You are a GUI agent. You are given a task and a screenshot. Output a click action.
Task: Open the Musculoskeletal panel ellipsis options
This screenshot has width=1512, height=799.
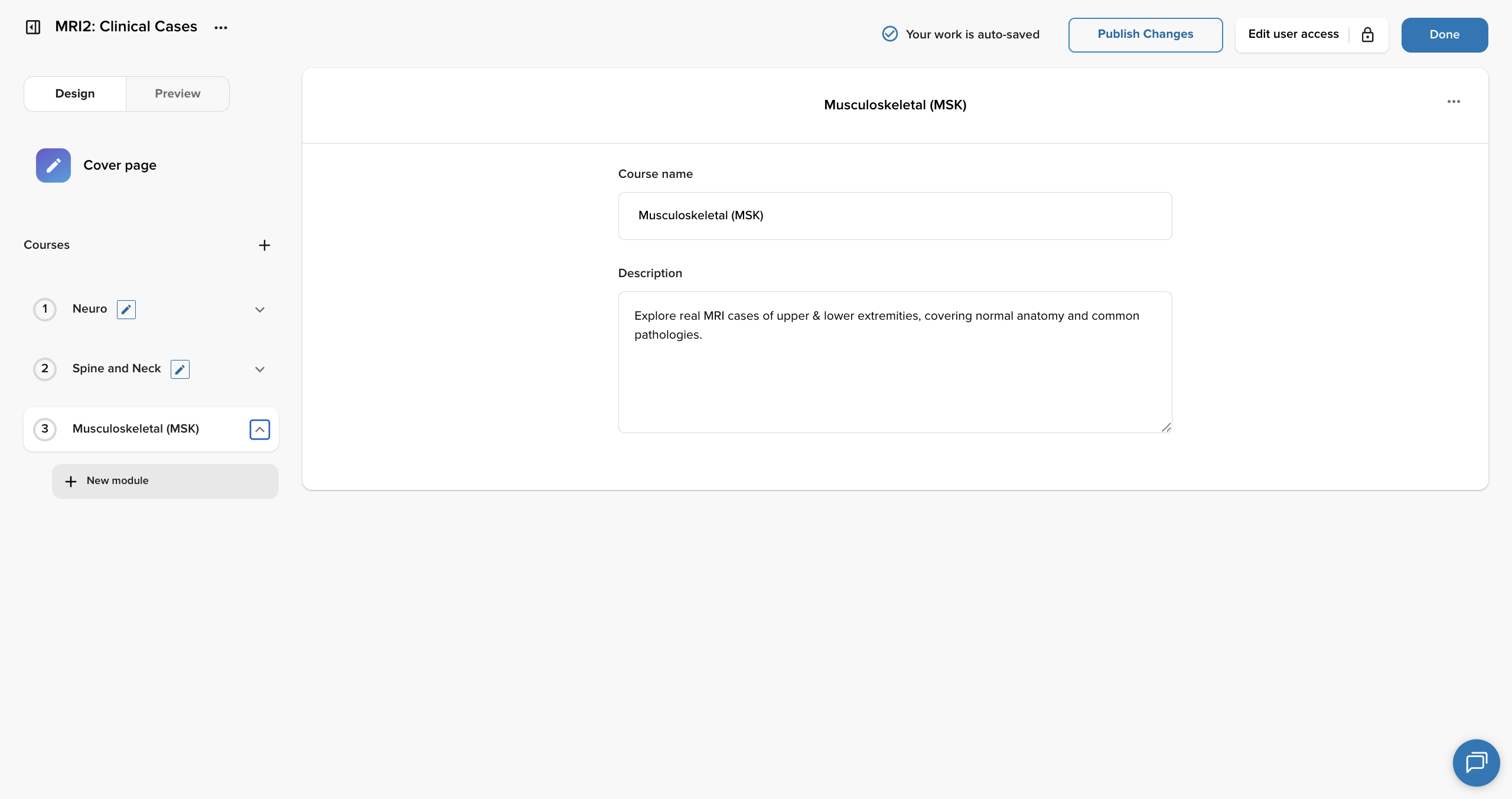pos(1454,102)
